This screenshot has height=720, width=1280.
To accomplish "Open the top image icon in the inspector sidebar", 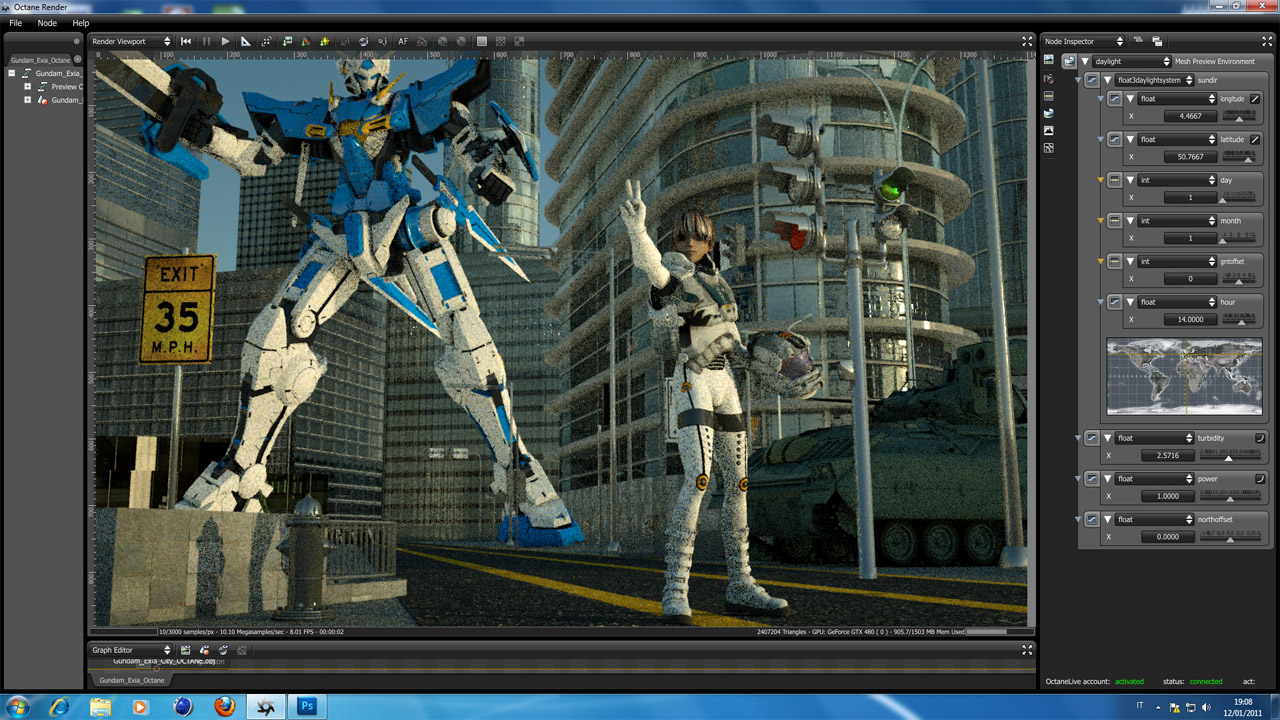I will pos(1048,61).
